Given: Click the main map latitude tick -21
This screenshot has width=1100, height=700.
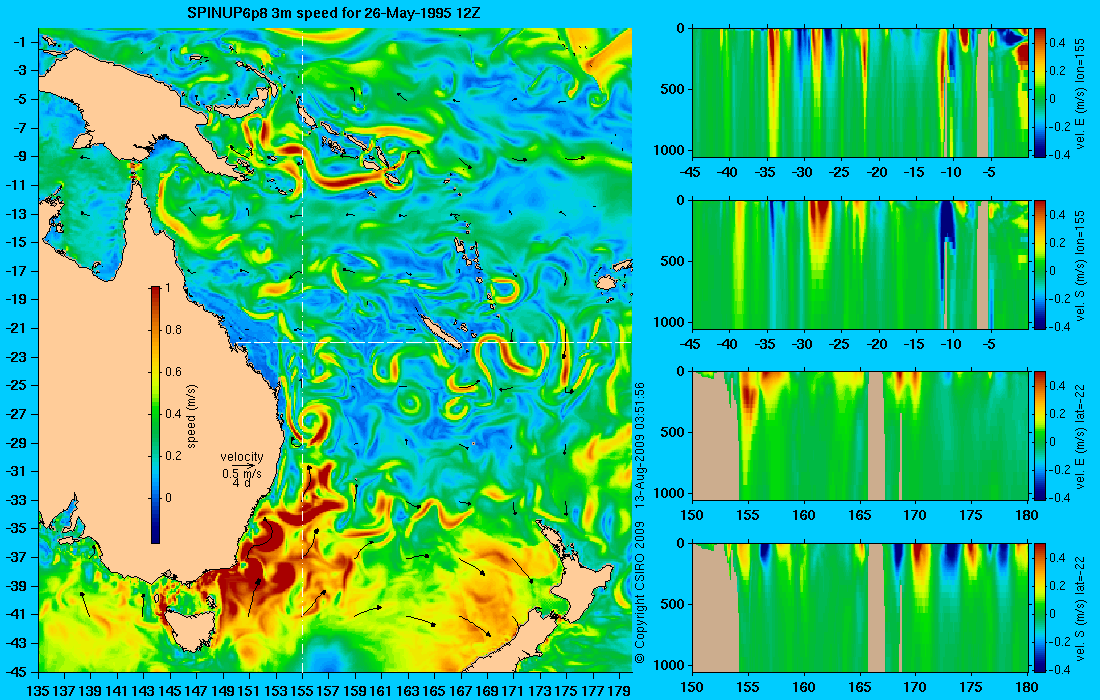Looking at the screenshot, I should pos(18,328).
